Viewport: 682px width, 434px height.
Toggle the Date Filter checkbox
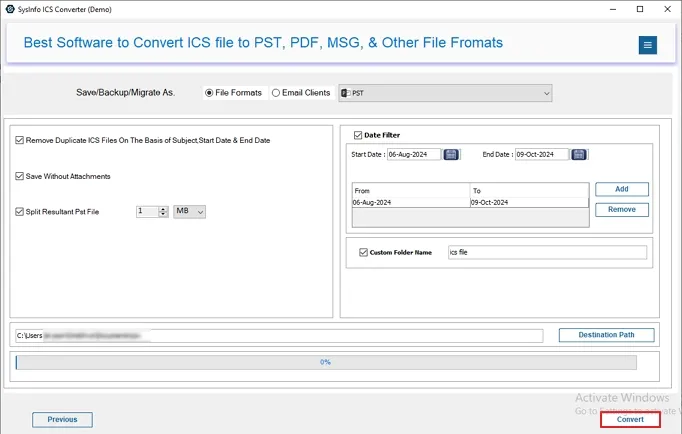pyautogui.click(x=358, y=135)
